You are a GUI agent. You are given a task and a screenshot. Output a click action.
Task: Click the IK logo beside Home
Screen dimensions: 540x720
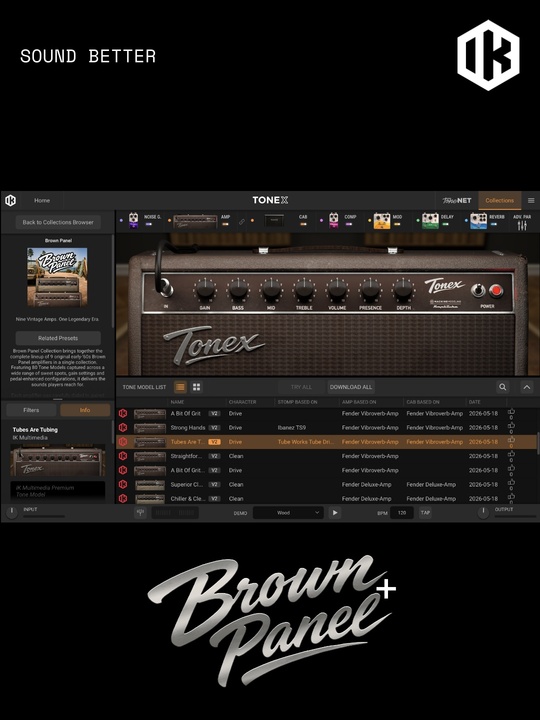(10, 201)
